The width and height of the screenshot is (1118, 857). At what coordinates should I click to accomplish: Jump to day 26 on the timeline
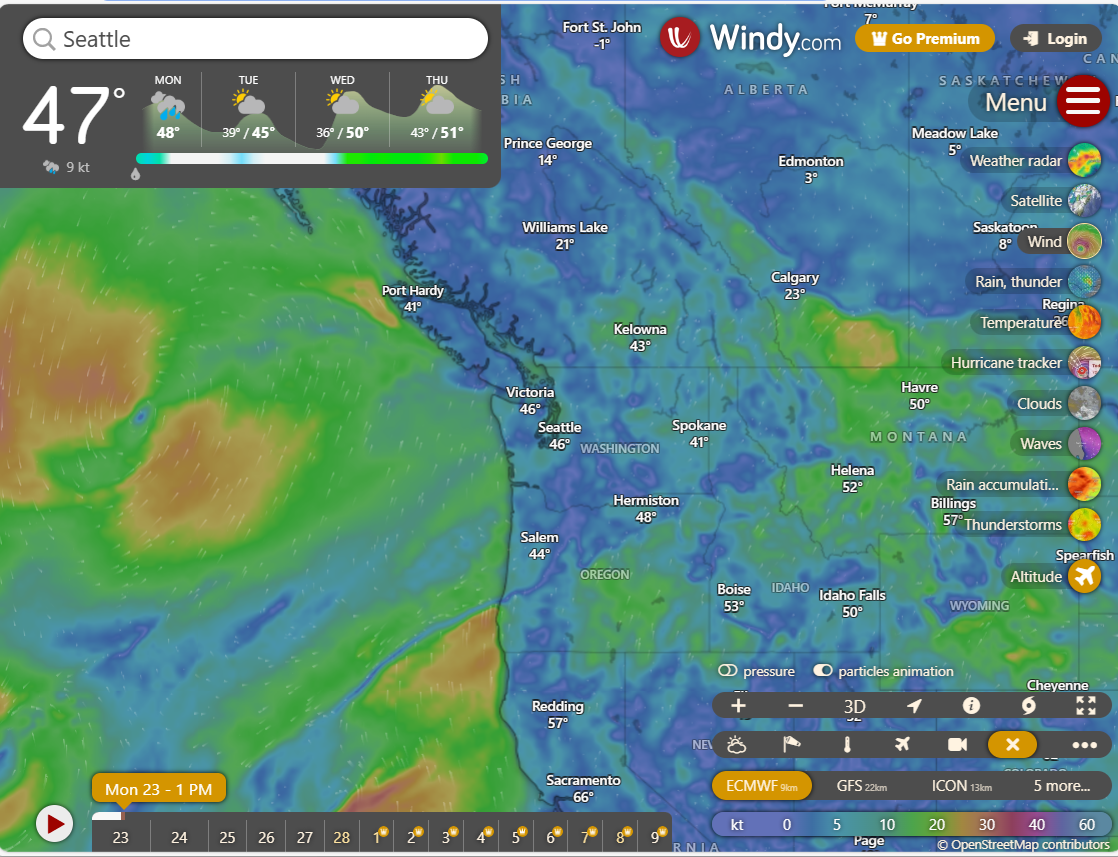click(266, 837)
